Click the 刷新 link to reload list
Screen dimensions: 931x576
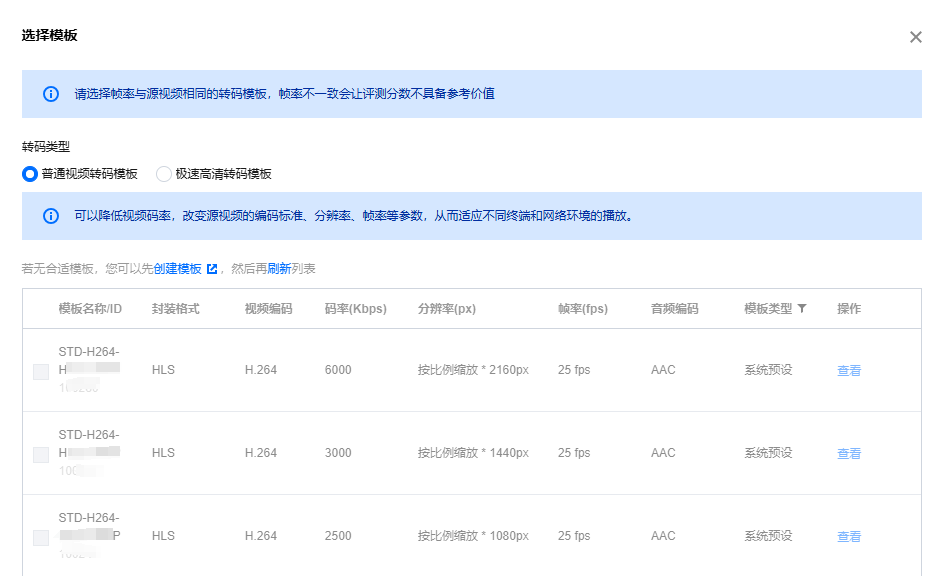pos(279,269)
